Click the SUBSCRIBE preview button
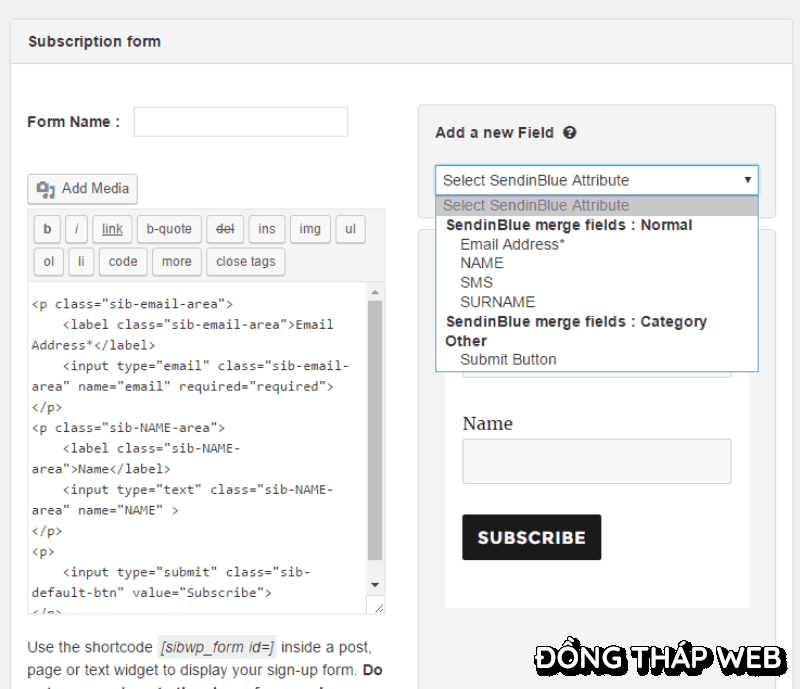 (532, 537)
